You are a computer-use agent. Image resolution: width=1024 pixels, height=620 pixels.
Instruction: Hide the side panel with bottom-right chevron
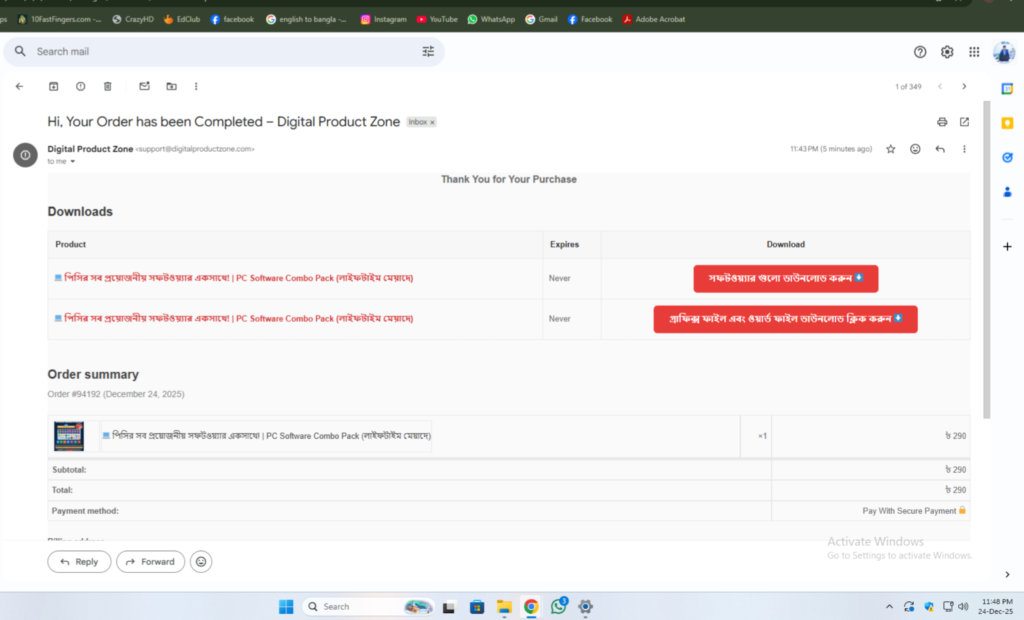click(x=1007, y=574)
